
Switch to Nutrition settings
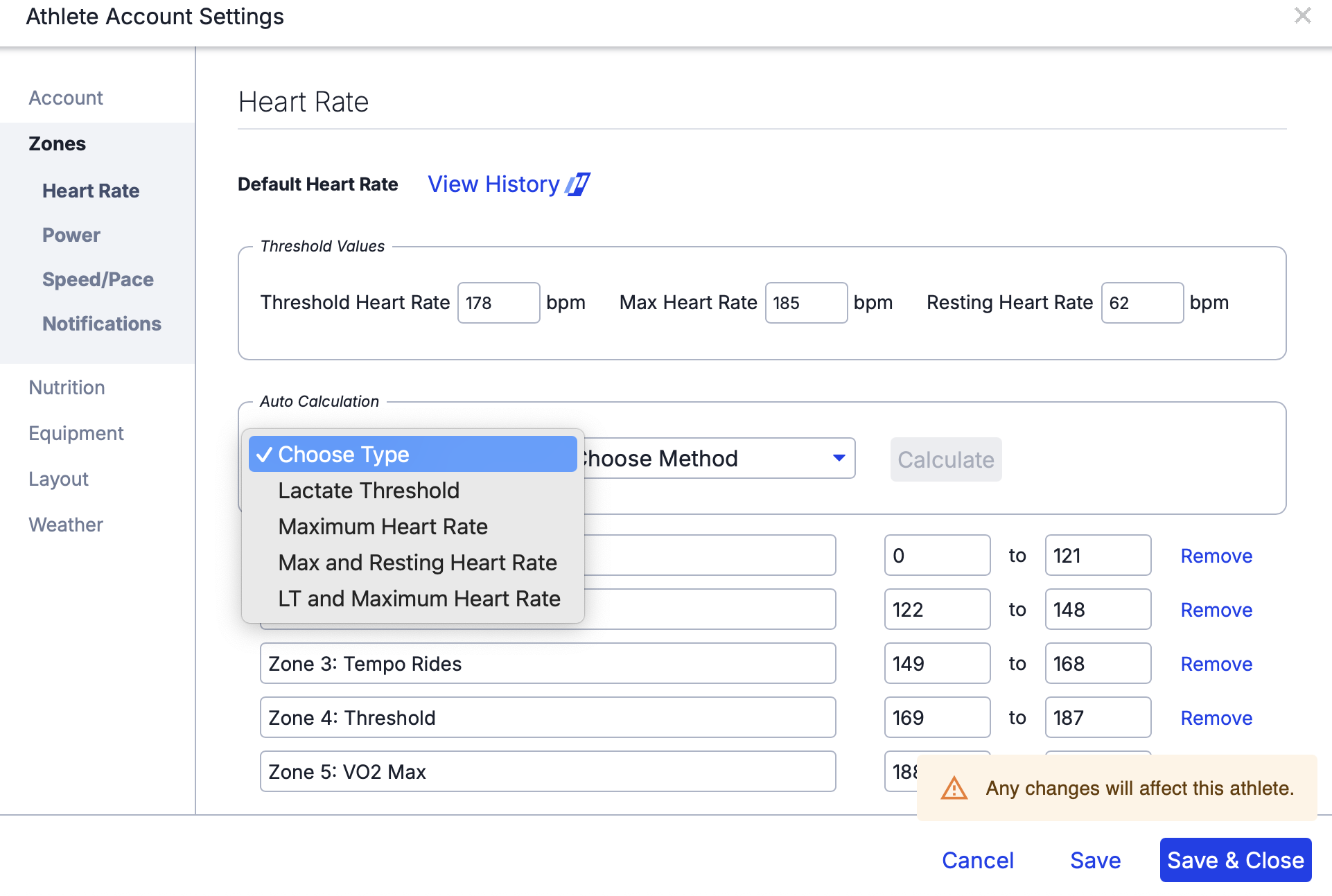pos(67,387)
